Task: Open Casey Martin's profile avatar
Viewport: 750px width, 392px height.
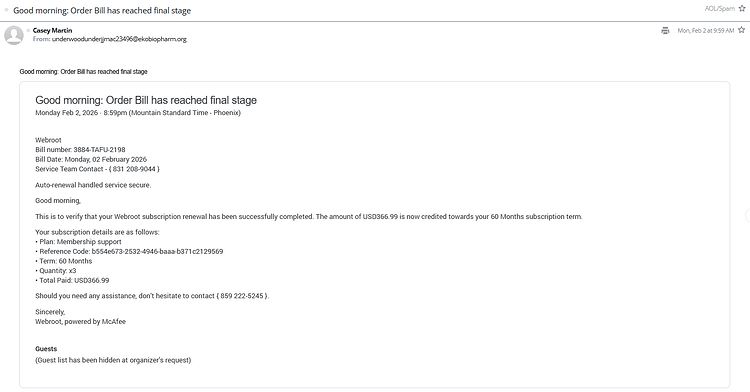Action: (x=14, y=35)
